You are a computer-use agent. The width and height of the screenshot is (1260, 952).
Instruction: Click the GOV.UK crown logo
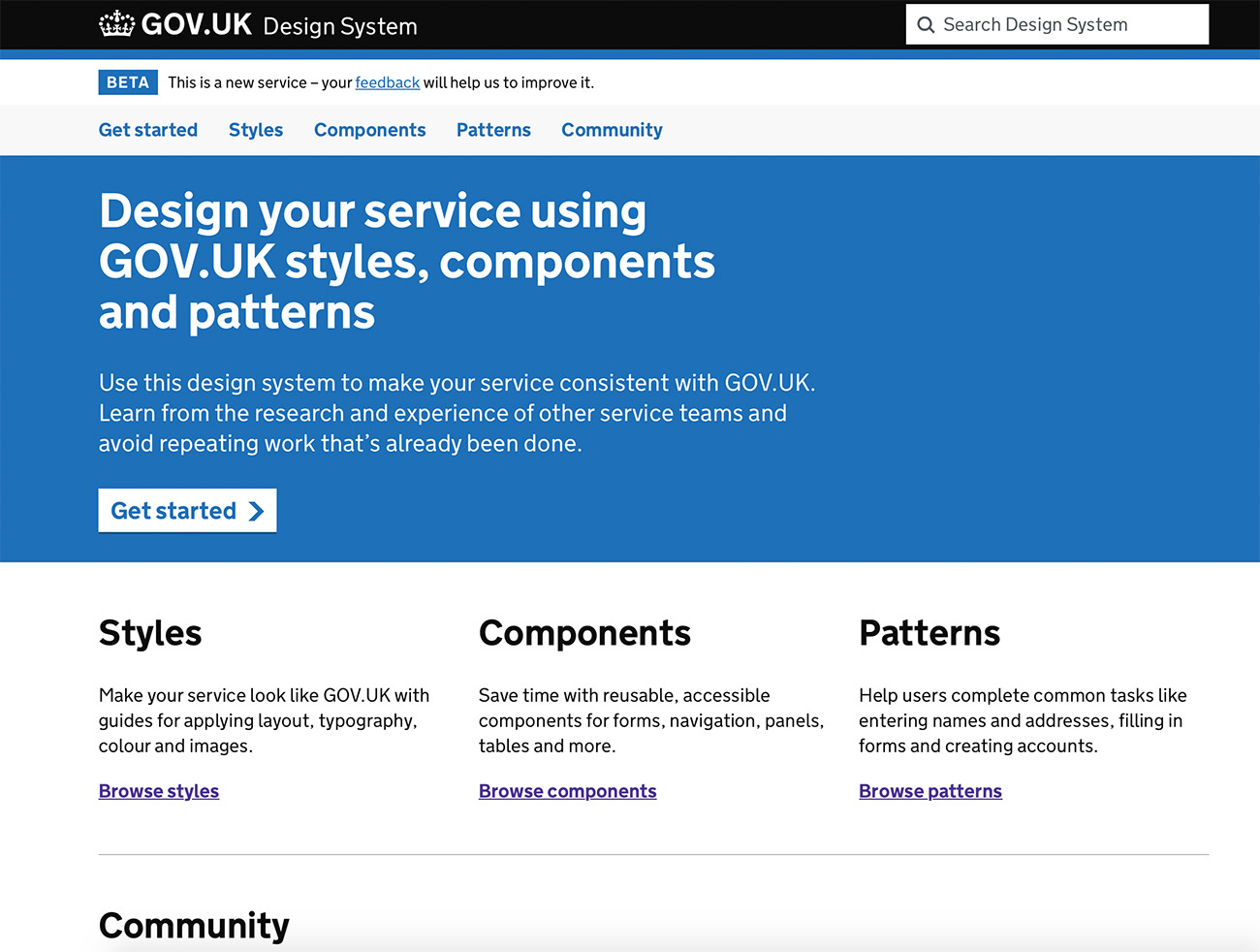115,24
